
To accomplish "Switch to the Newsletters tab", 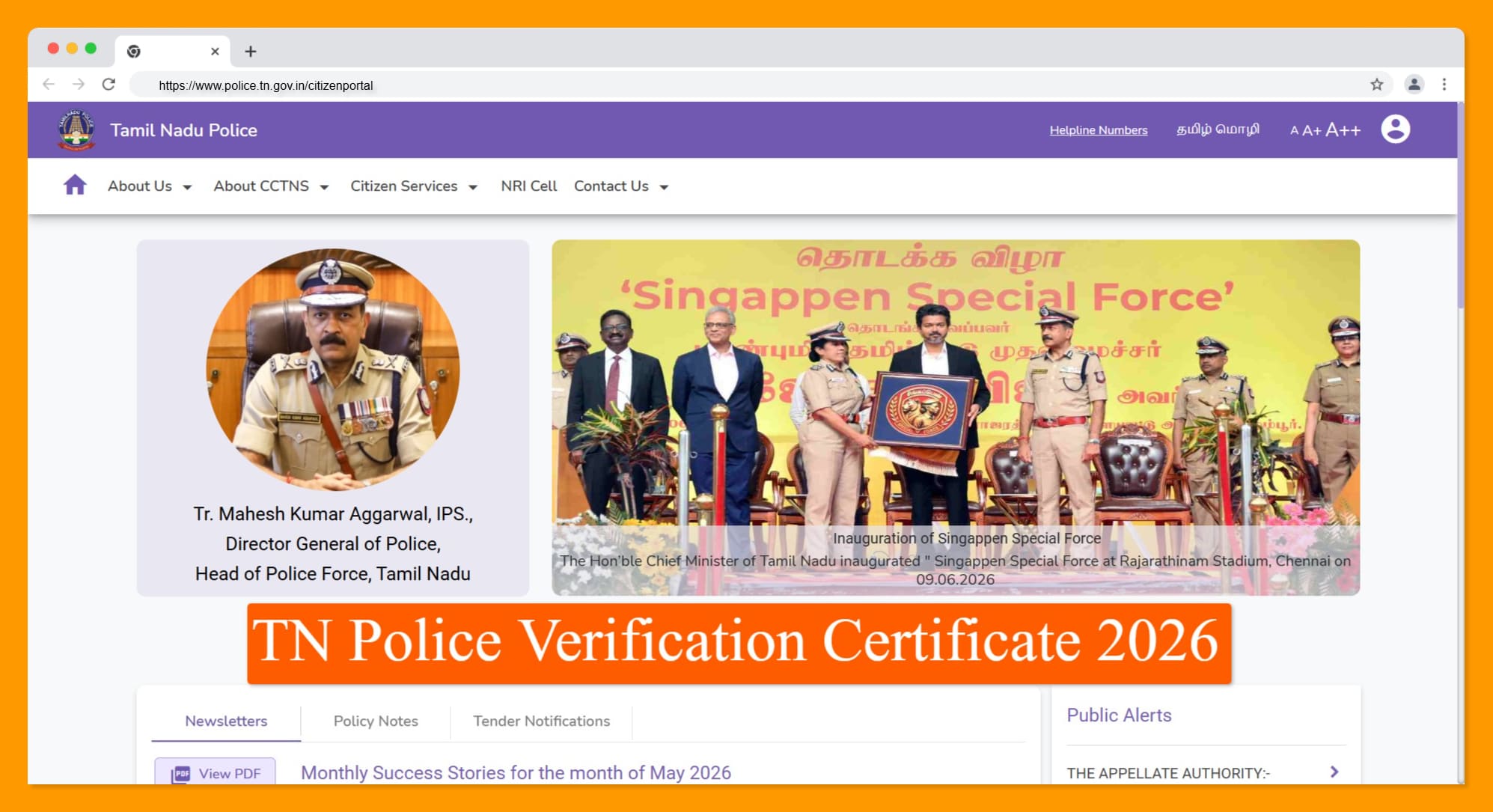I will (x=226, y=721).
